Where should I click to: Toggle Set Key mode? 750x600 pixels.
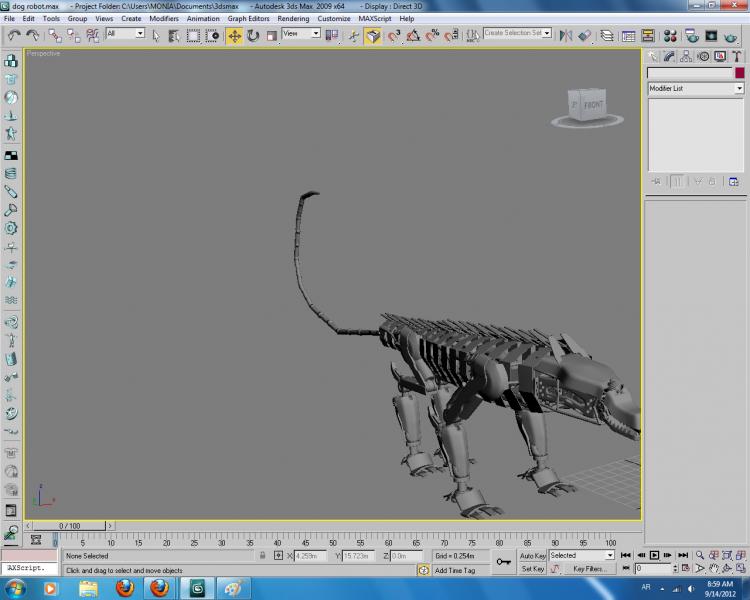(532, 569)
